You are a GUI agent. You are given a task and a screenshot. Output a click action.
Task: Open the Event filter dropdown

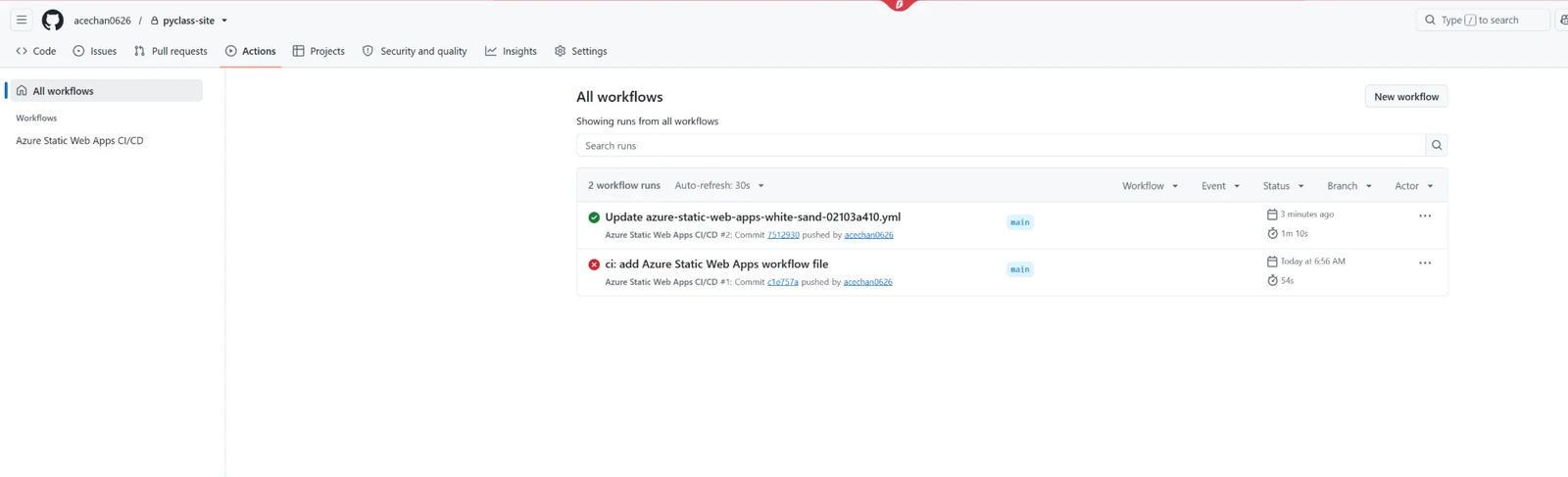click(1220, 186)
